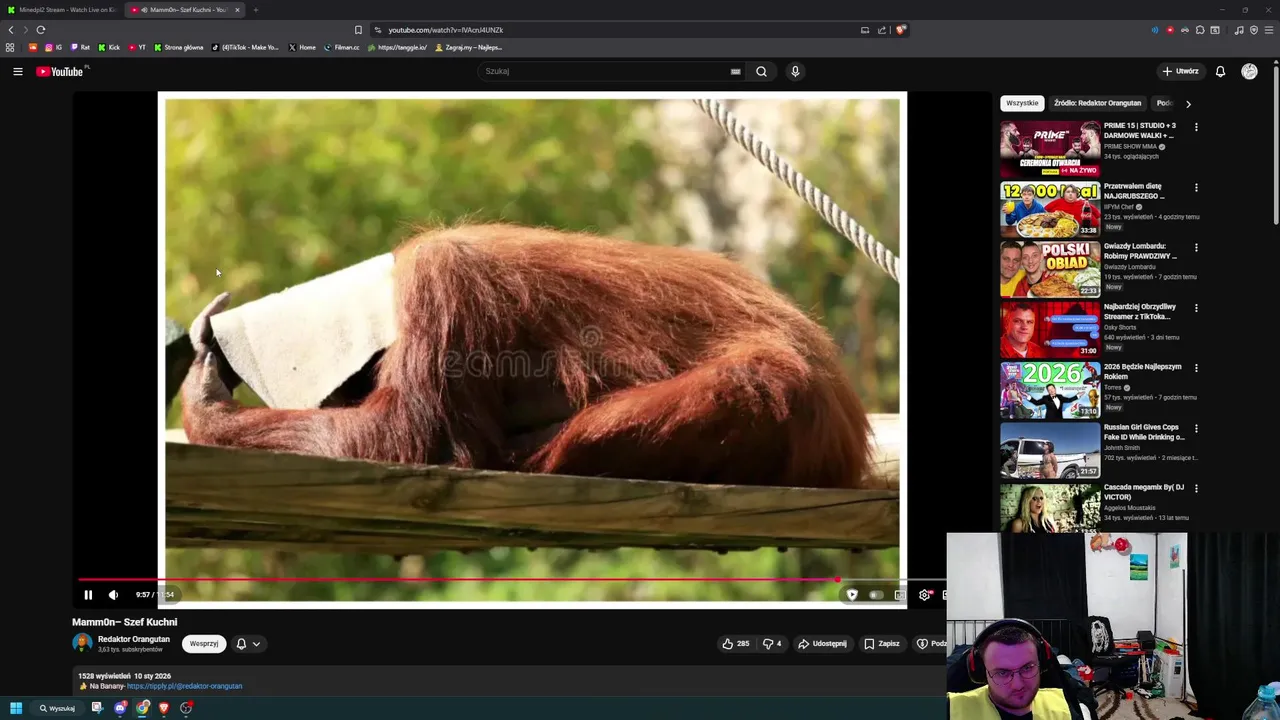Screen dimensions: 1280x720
Task: Click the shield play icon in player controls
Action: 852,595
